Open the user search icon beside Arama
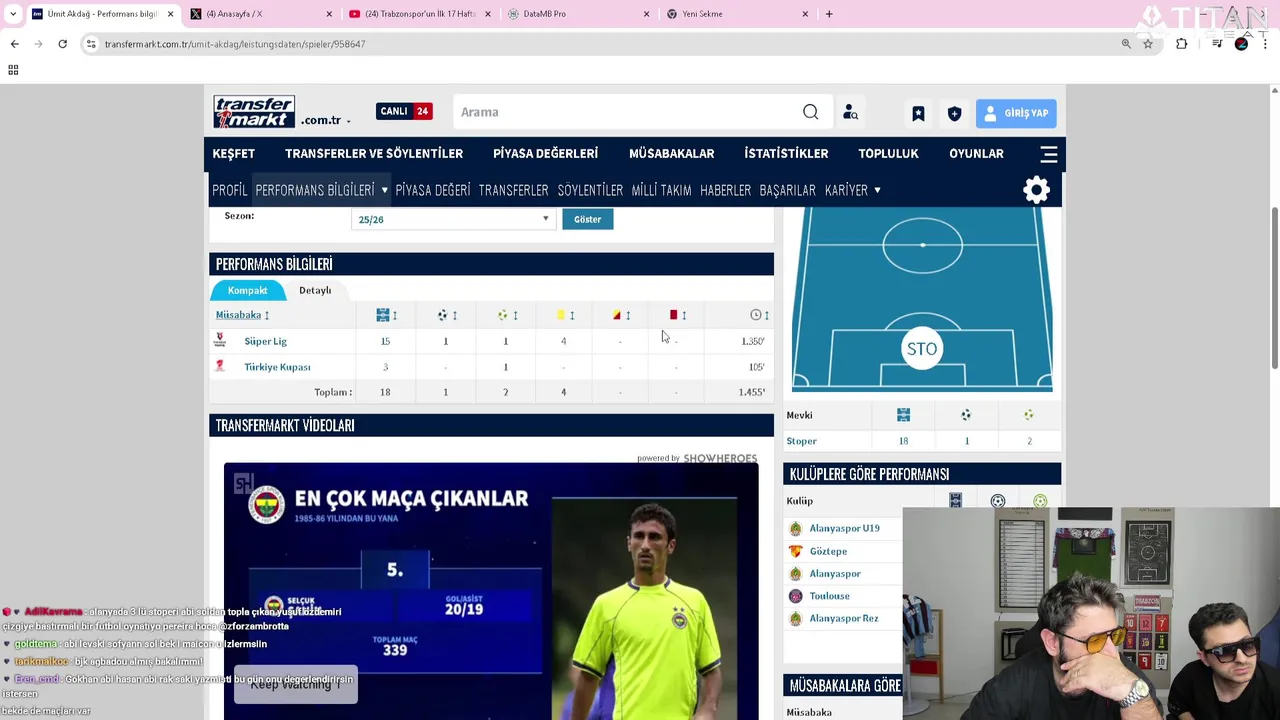 click(850, 113)
